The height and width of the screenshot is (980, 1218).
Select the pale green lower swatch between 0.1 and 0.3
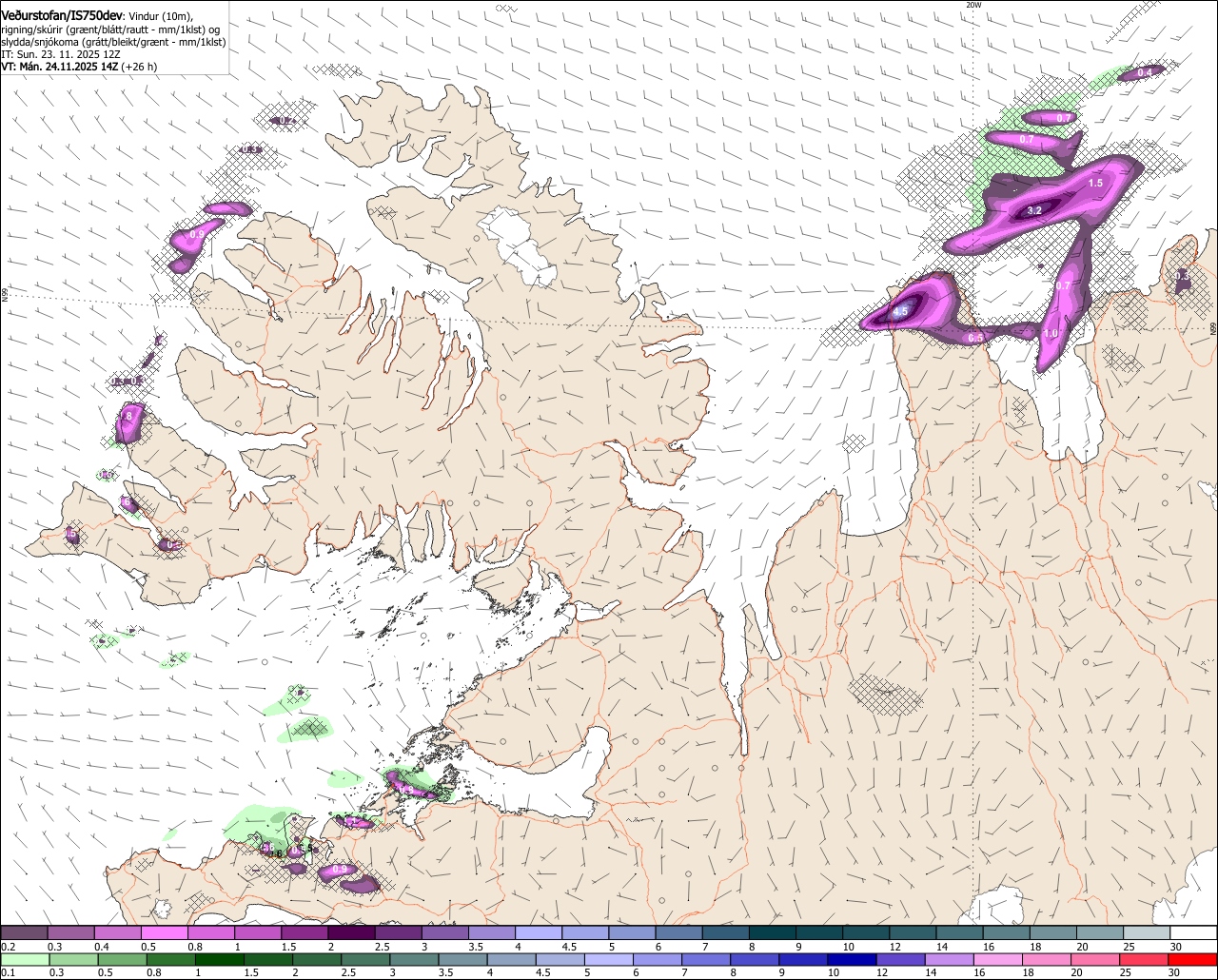(x=25, y=959)
